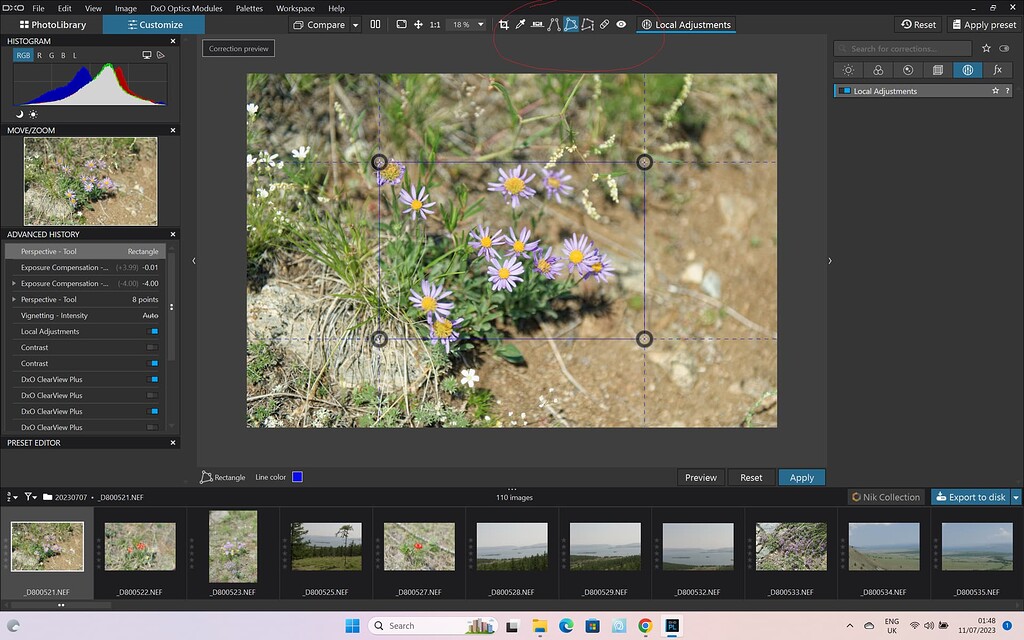The height and width of the screenshot is (640, 1024).
Task: Click the Apply button for perspective
Action: 801,477
